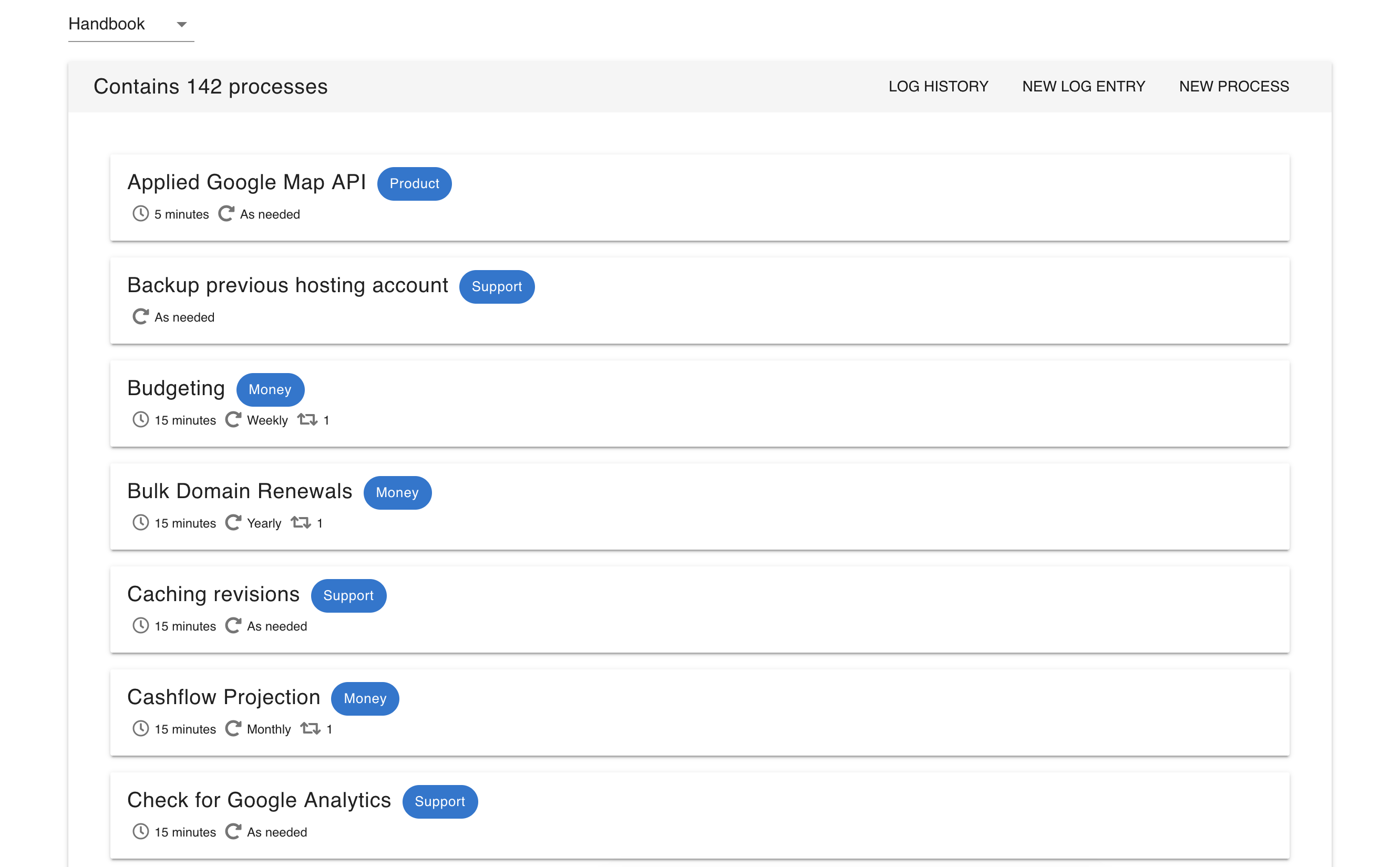Click '15 minutes' in the Budgeting card
The height and width of the screenshot is (867, 1400).
185,420
